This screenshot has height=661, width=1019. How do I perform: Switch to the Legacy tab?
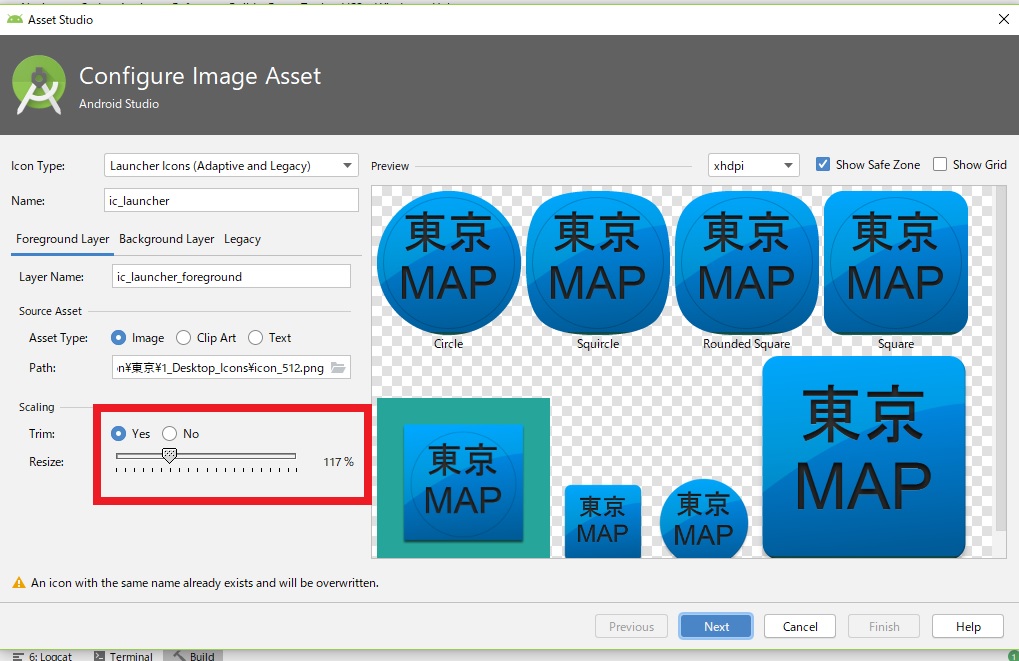[242, 239]
